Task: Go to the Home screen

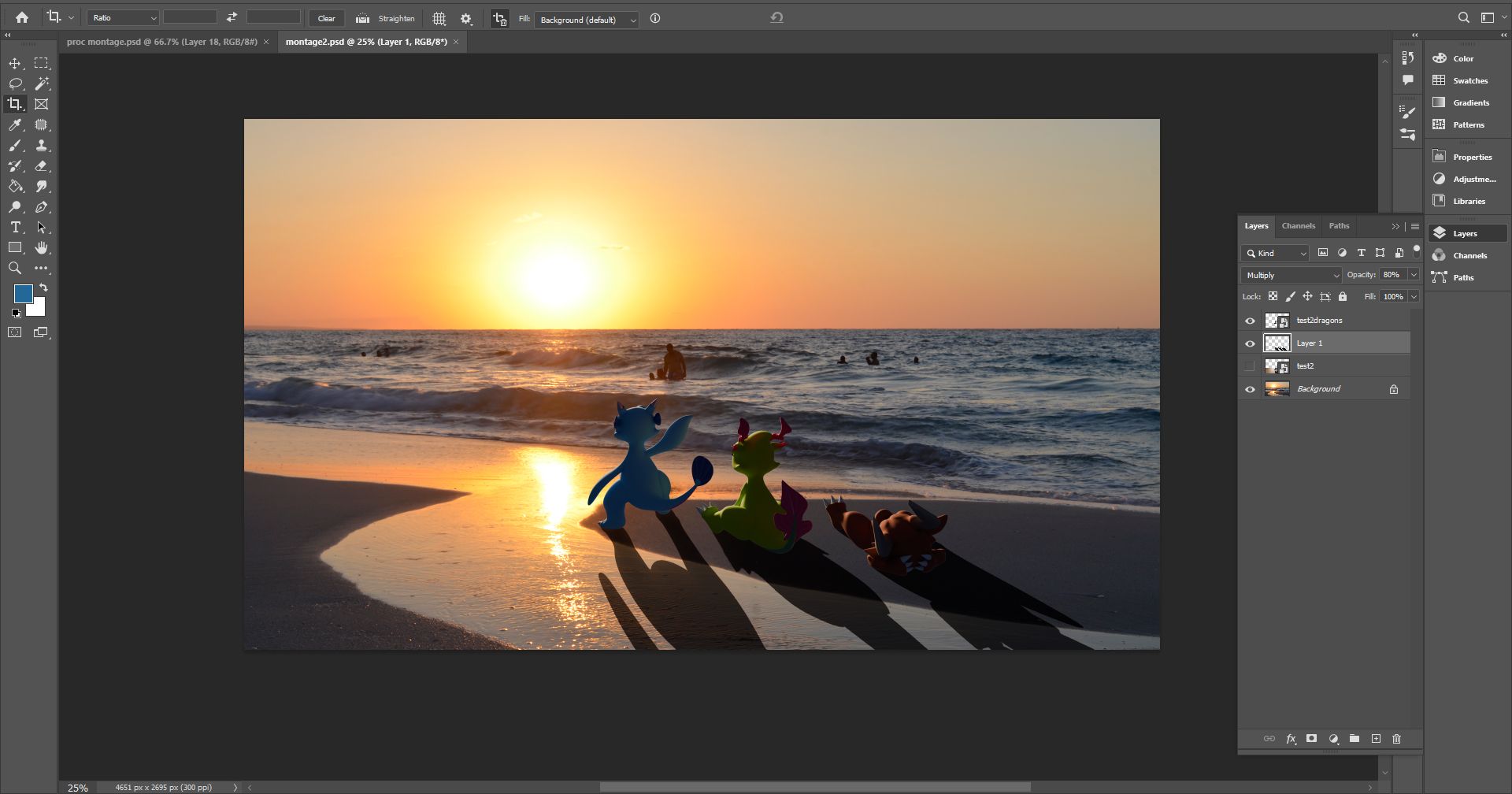Action: [x=22, y=17]
